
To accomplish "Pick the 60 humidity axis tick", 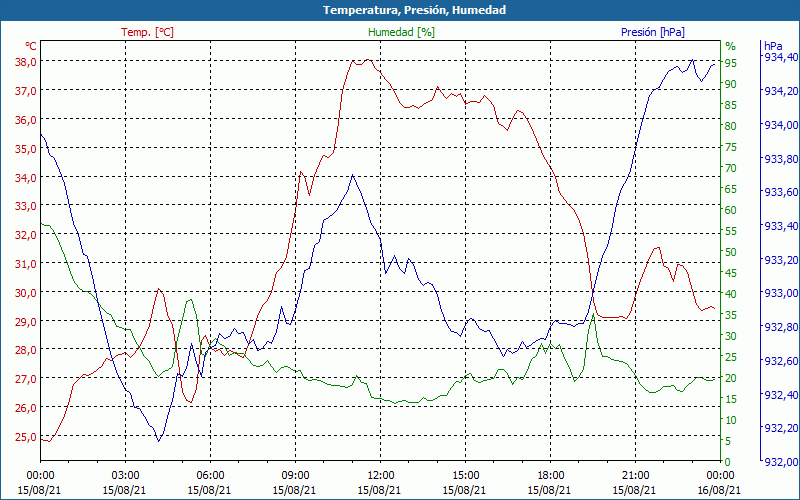I will click(x=731, y=210).
